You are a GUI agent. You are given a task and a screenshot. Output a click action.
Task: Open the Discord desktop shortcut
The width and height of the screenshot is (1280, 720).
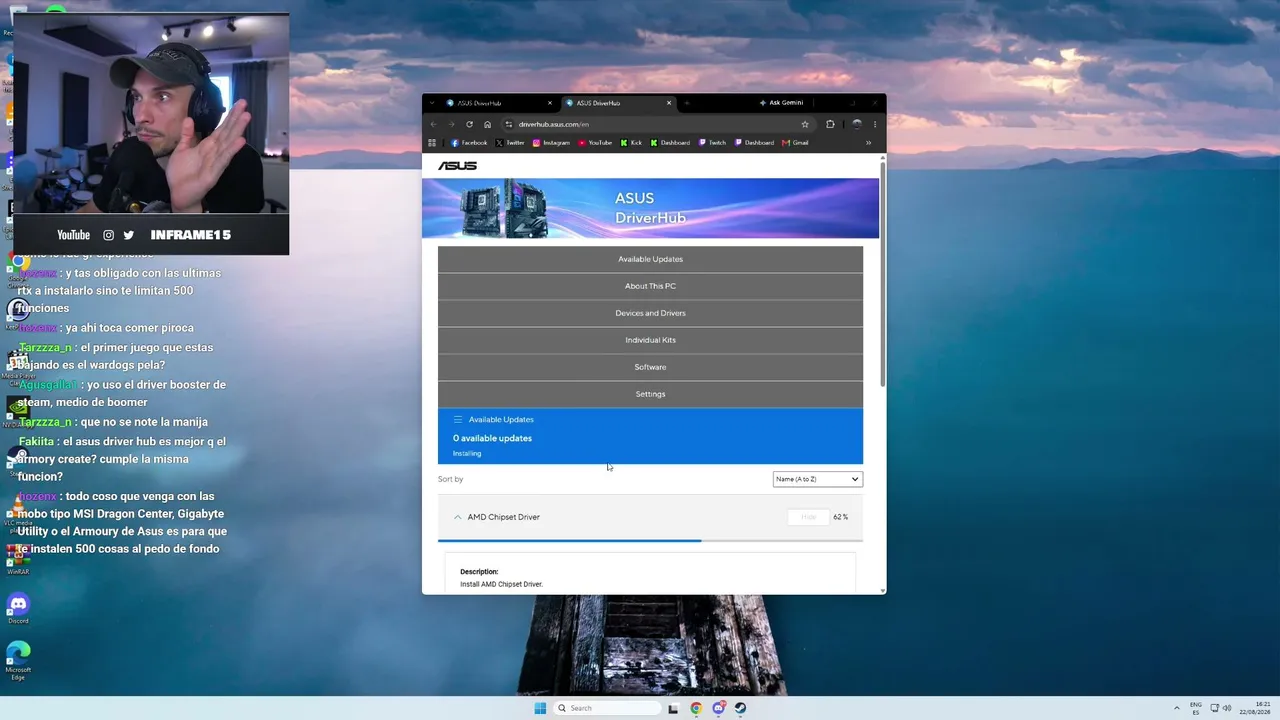point(18,608)
